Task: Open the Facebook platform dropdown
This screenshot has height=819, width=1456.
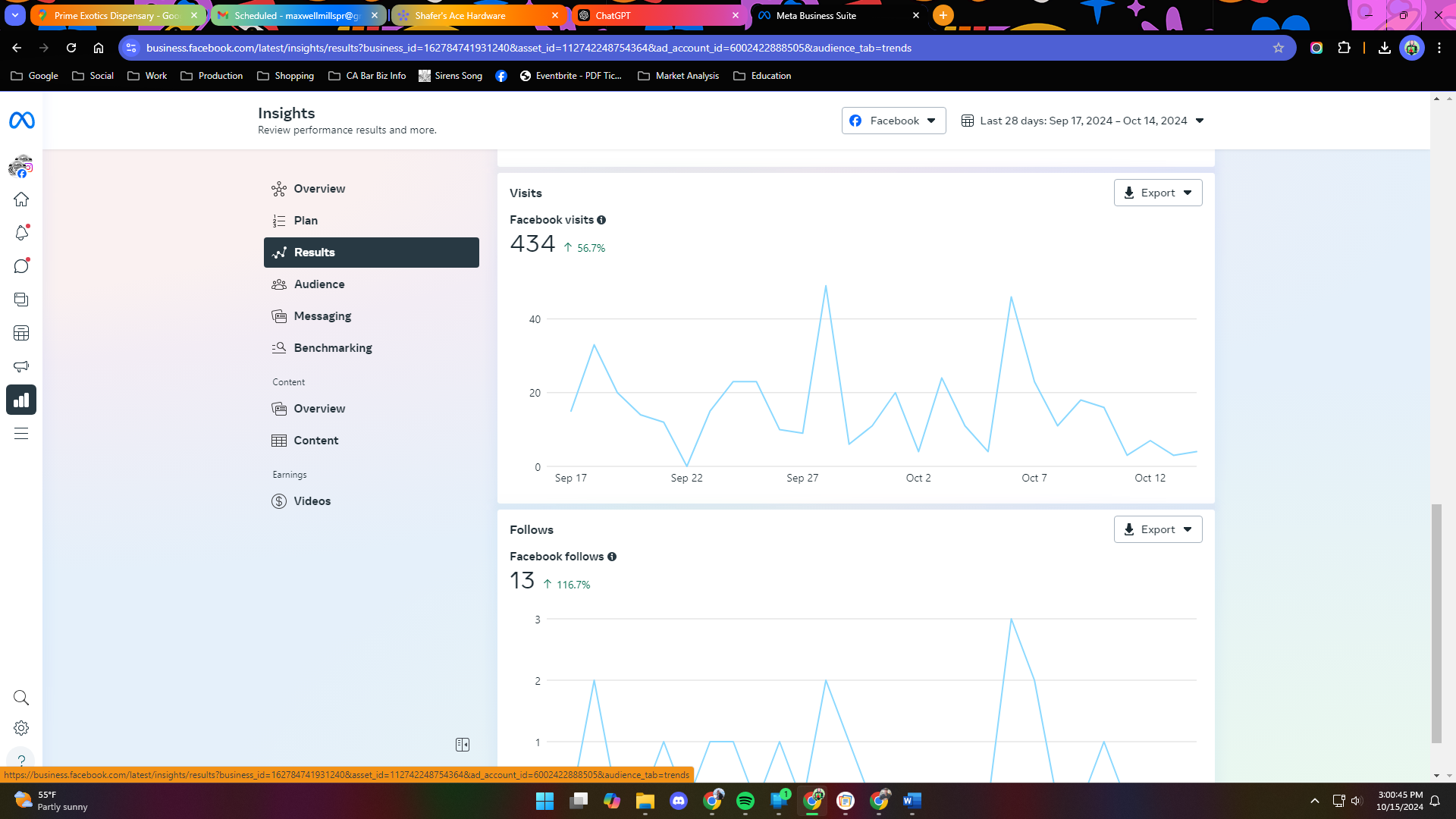Action: [893, 121]
